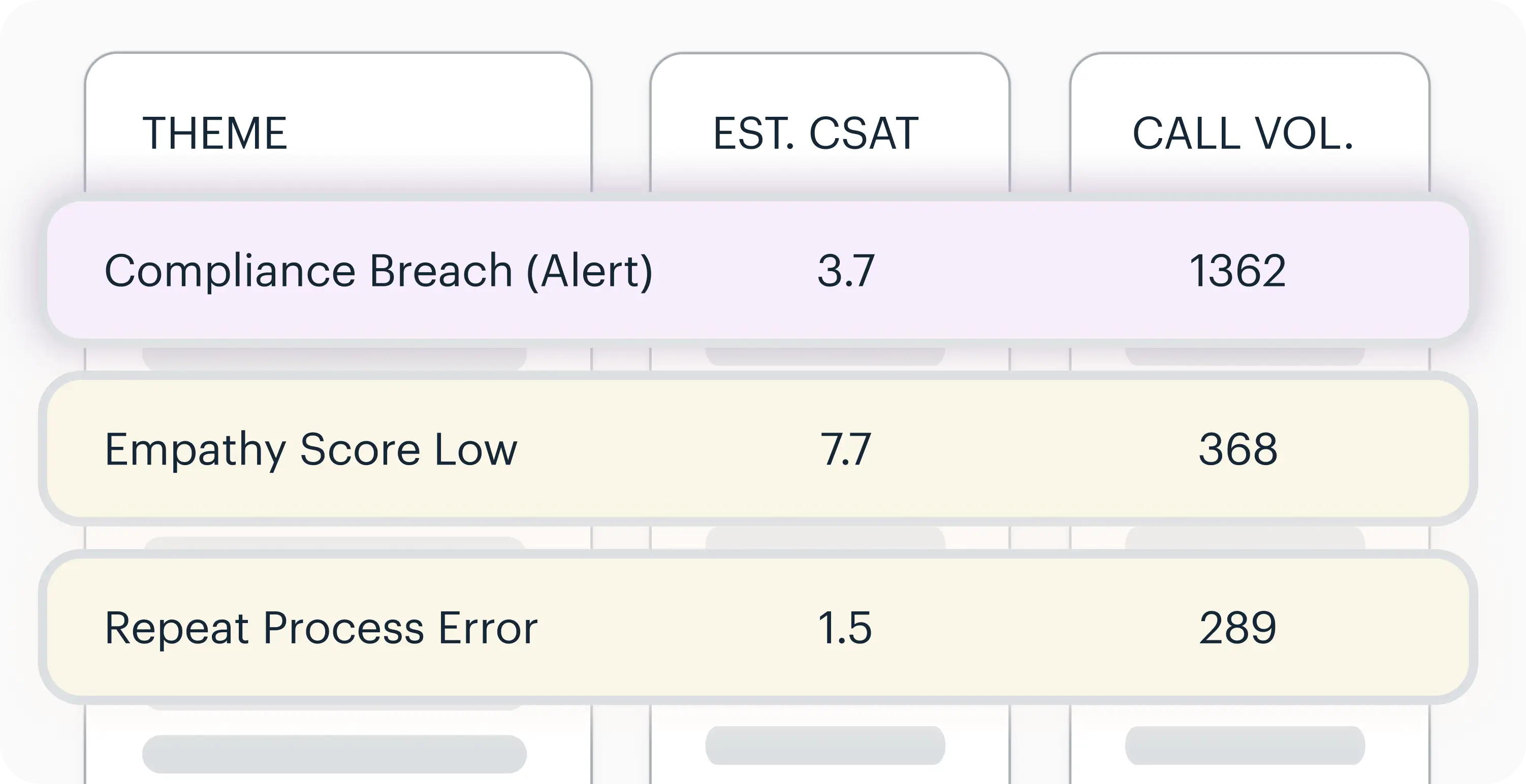
Task: Click the 1362 call volume cell
Action: coord(1237,271)
